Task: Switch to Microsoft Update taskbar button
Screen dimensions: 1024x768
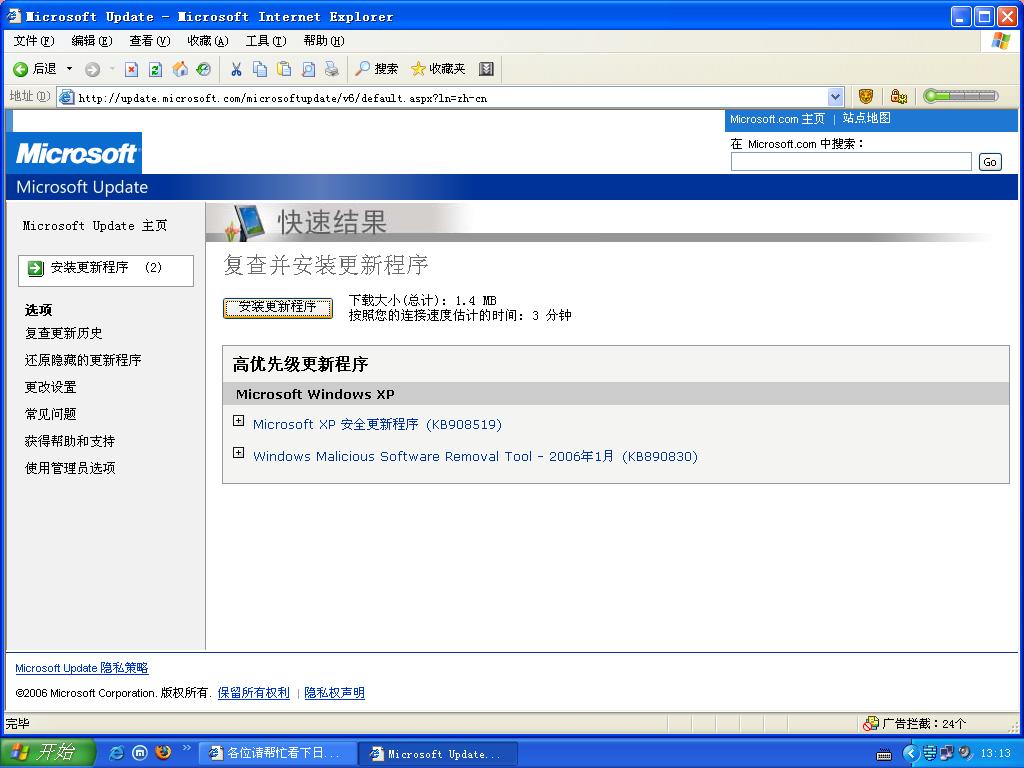Action: [438, 754]
